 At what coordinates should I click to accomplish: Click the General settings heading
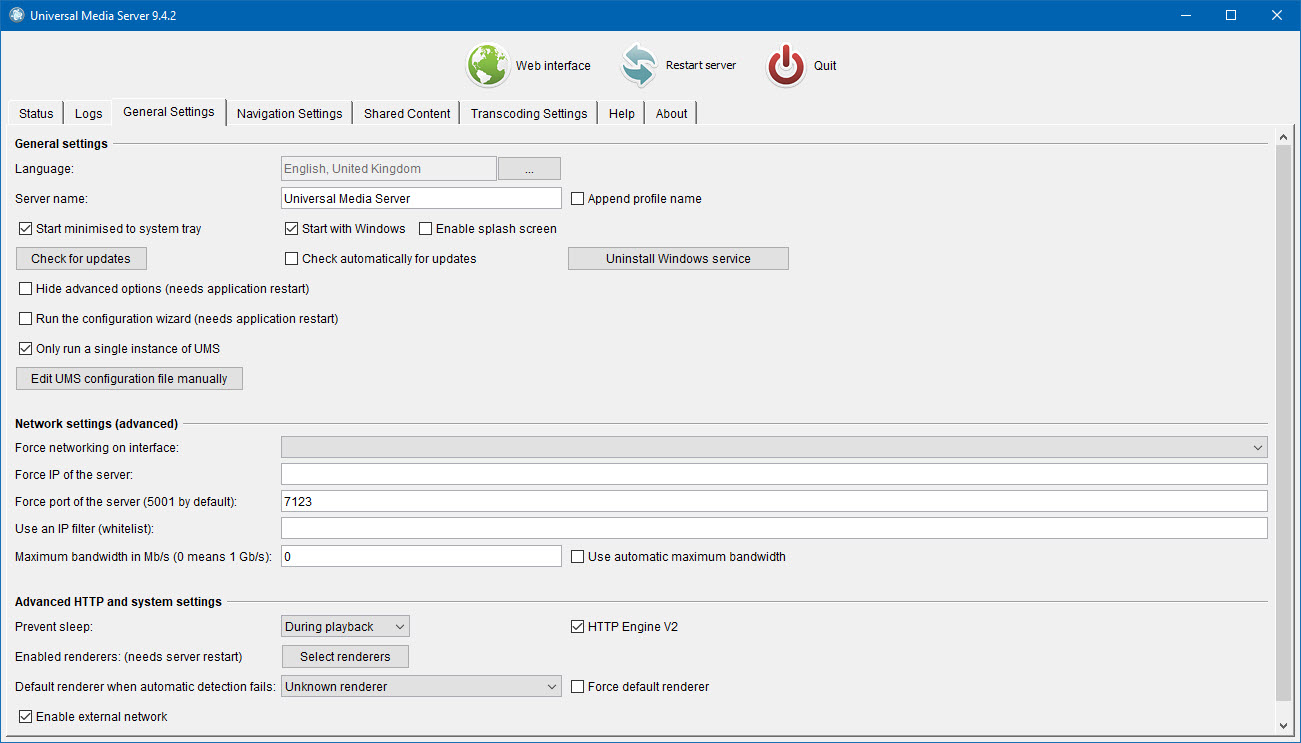tap(62, 144)
